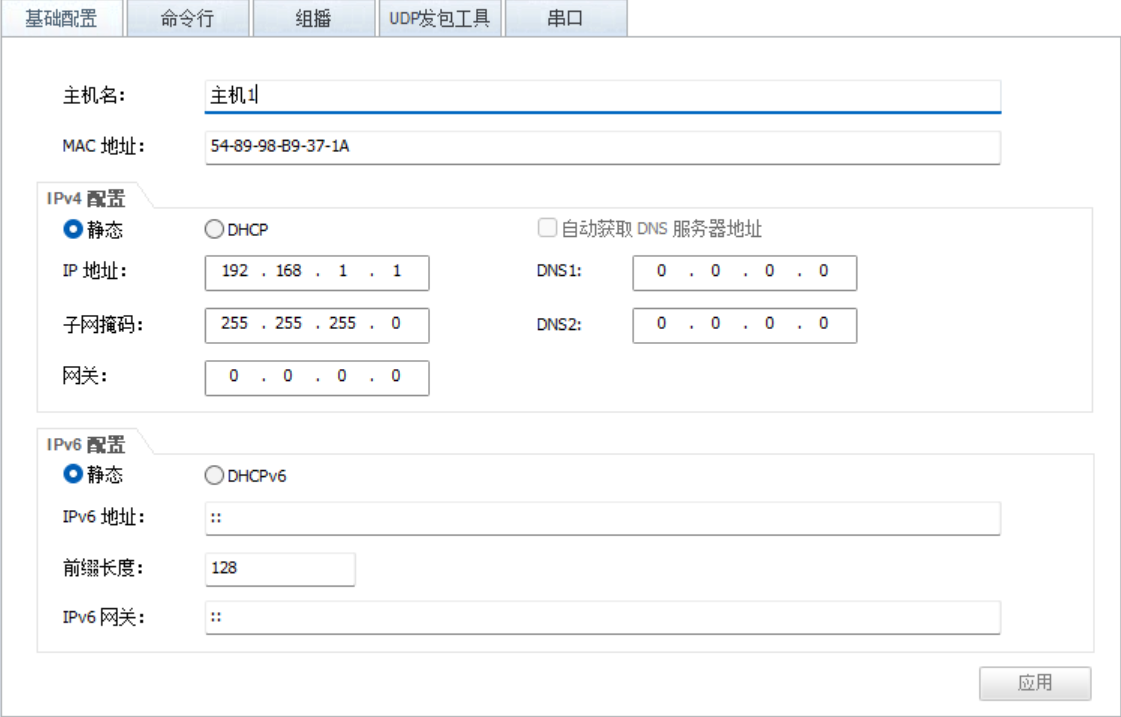Viewport: 1121px width, 717px height.
Task: Click the 主机名 label
Action: [x=94, y=95]
